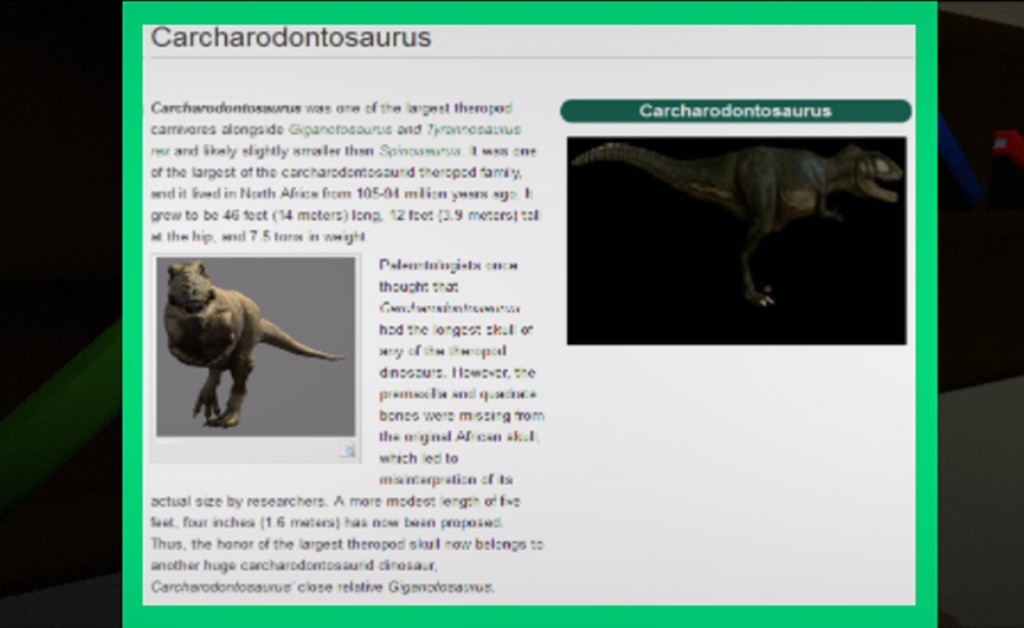1024x628 pixels.
Task: Open the infobox dinosaur image on black background
Action: (736, 241)
